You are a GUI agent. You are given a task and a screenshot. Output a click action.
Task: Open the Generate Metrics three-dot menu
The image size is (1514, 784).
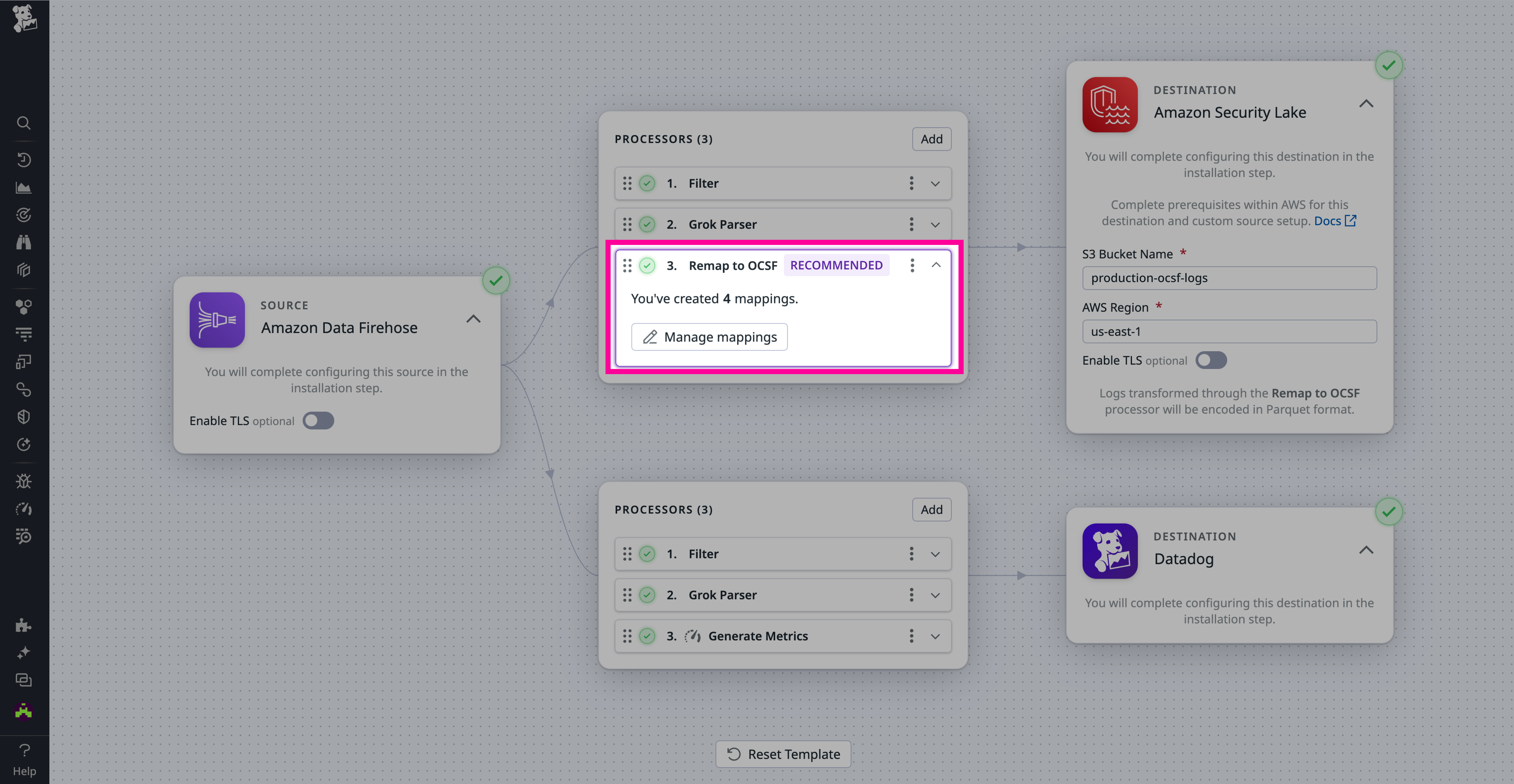tap(911, 636)
